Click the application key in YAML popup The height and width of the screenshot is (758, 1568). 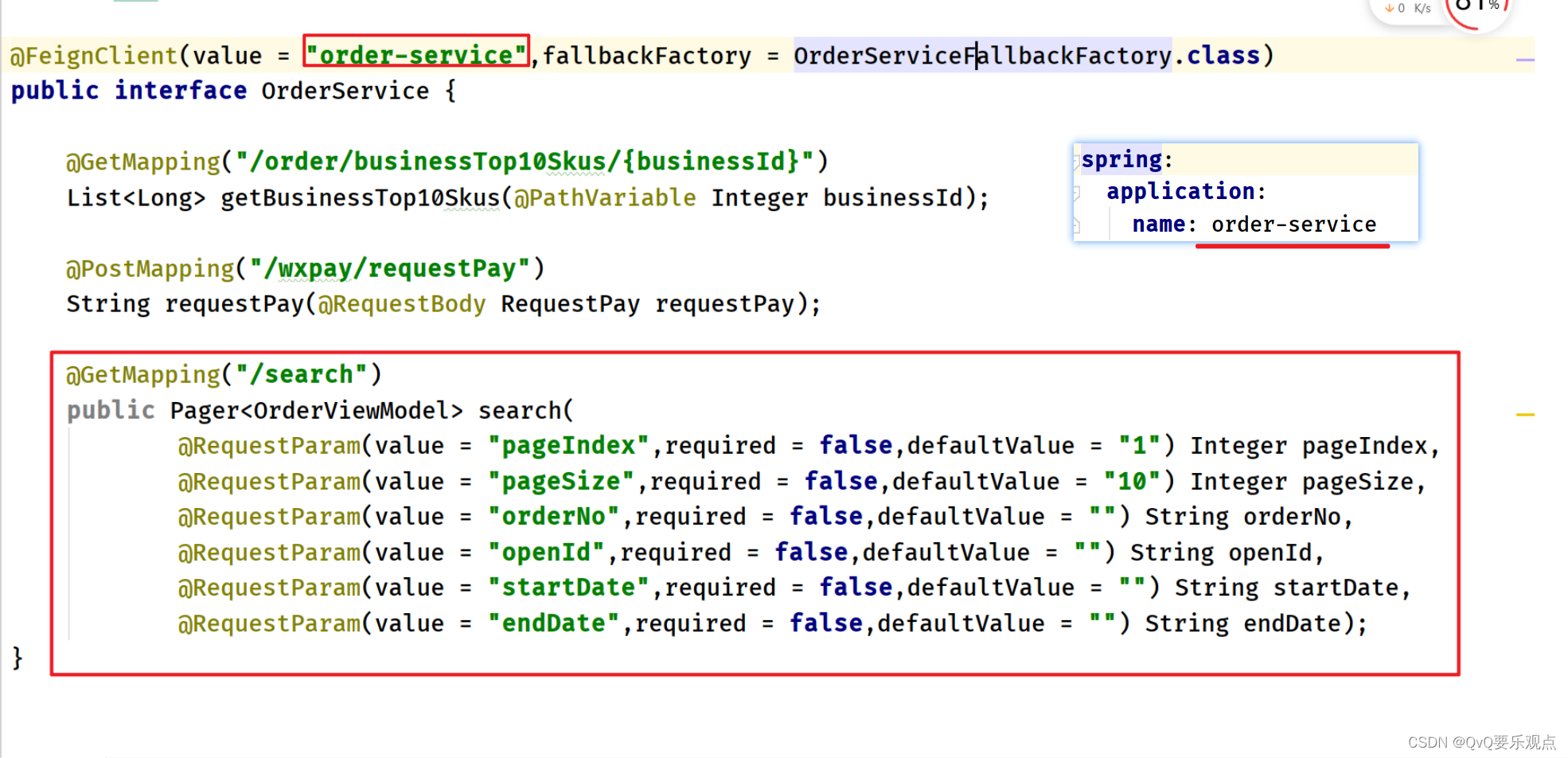tap(1180, 192)
